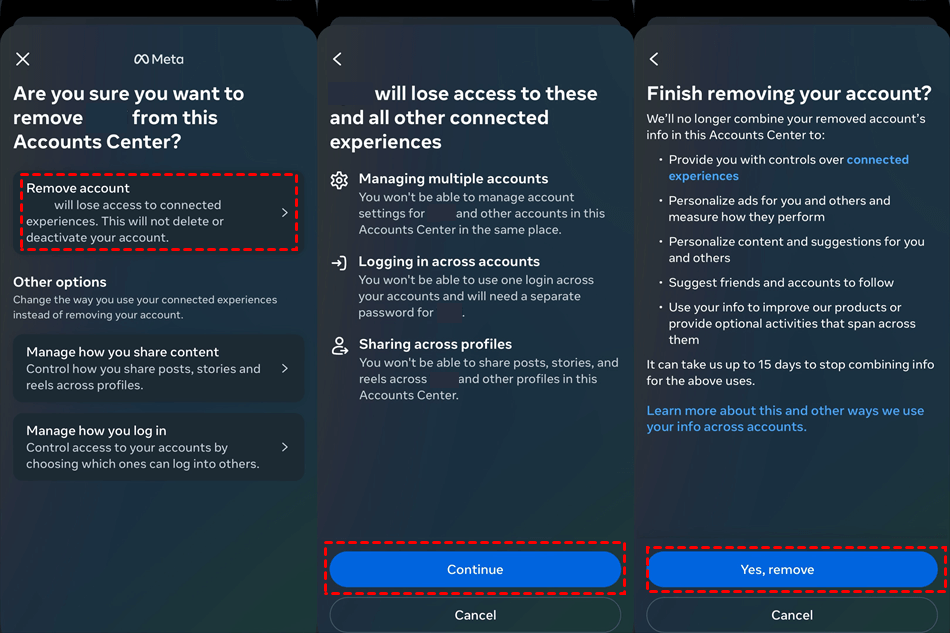Image resolution: width=950 pixels, height=633 pixels.
Task: Go back from Finish removing your account screen
Action: point(654,60)
